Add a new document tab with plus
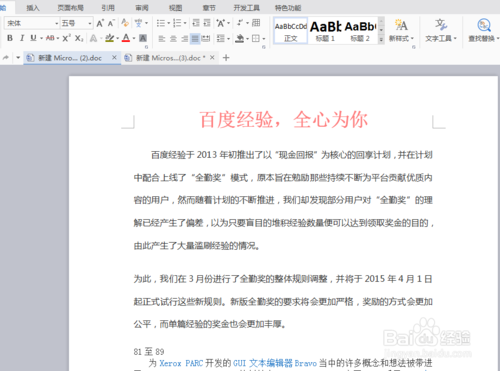The height and width of the screenshot is (371, 500). pyautogui.click(x=226, y=58)
